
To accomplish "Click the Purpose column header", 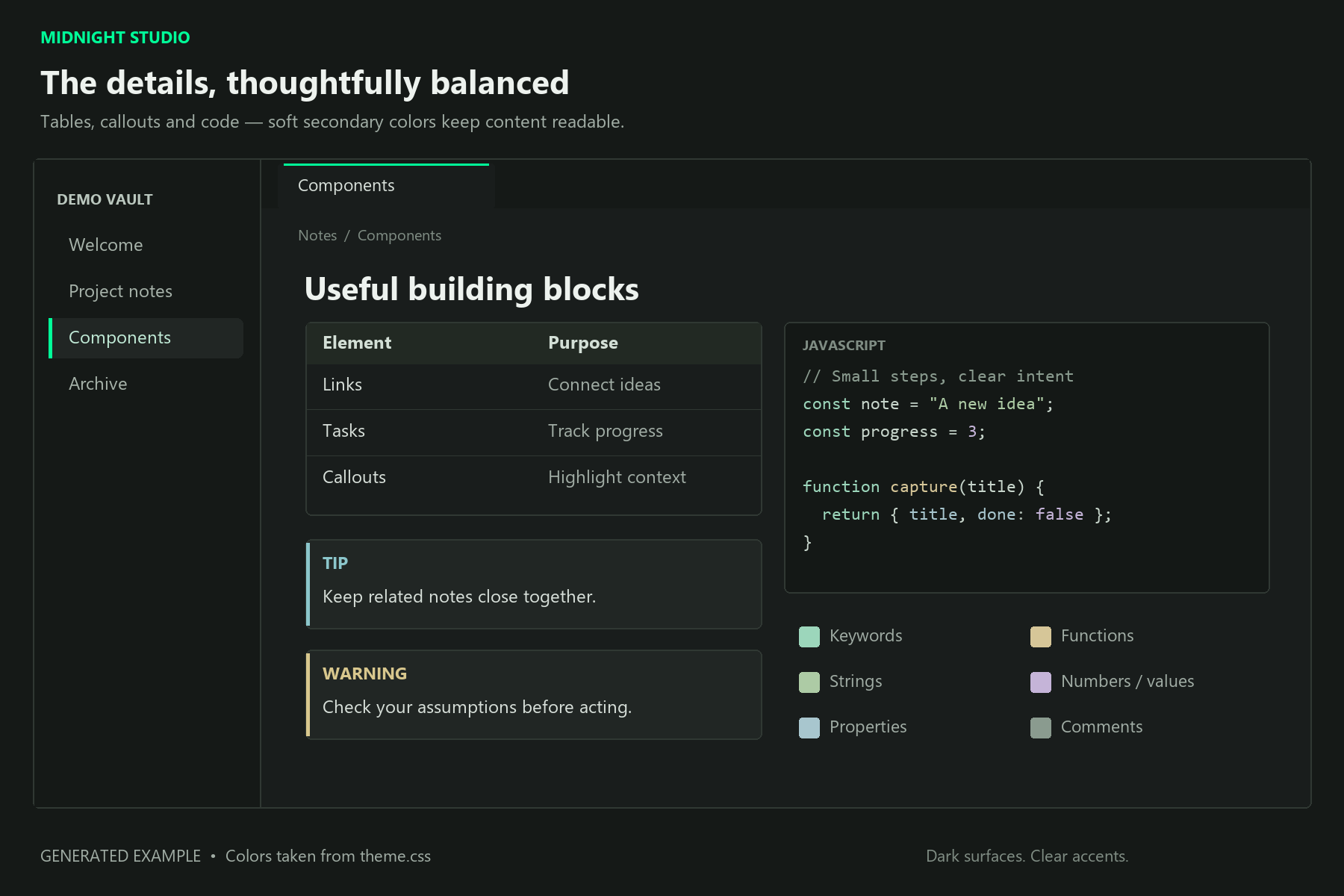I will 583,343.
